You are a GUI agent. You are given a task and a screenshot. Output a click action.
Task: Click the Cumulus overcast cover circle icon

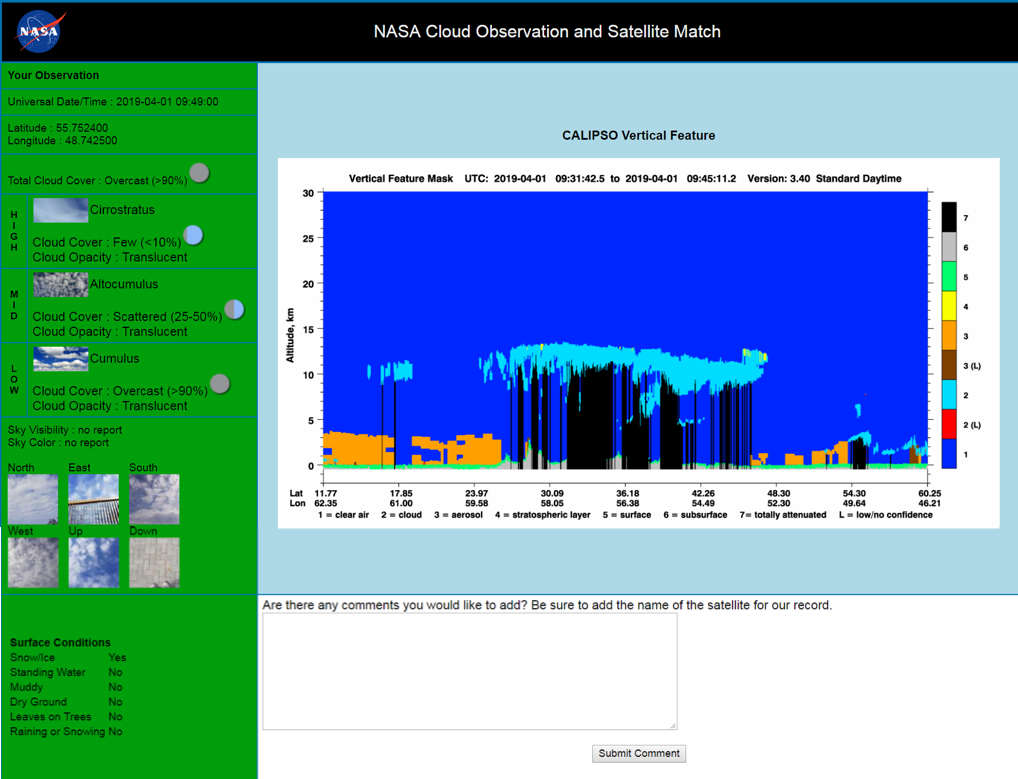(220, 384)
